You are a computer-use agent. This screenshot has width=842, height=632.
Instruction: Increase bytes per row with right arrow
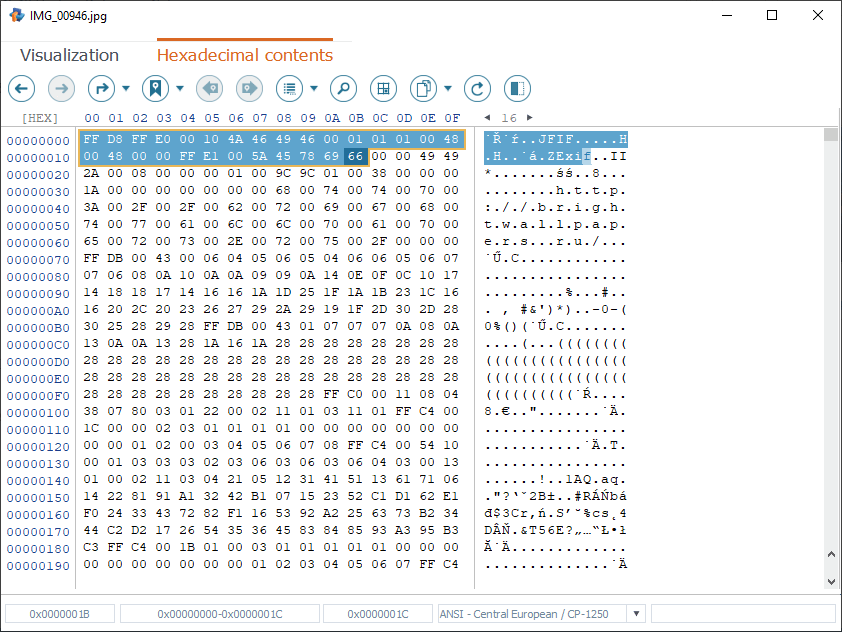pos(529,118)
